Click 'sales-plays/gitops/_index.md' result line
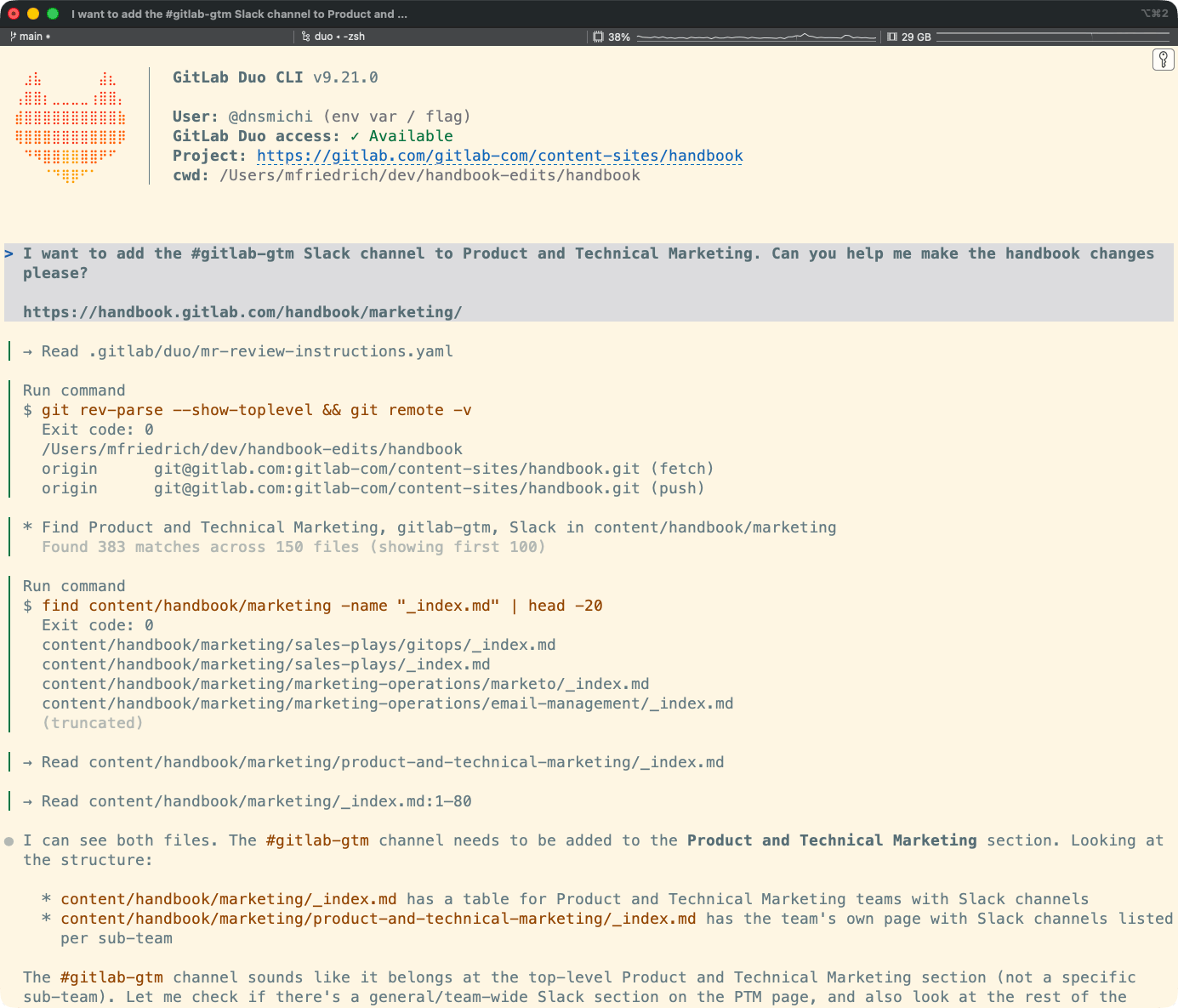 (x=299, y=645)
